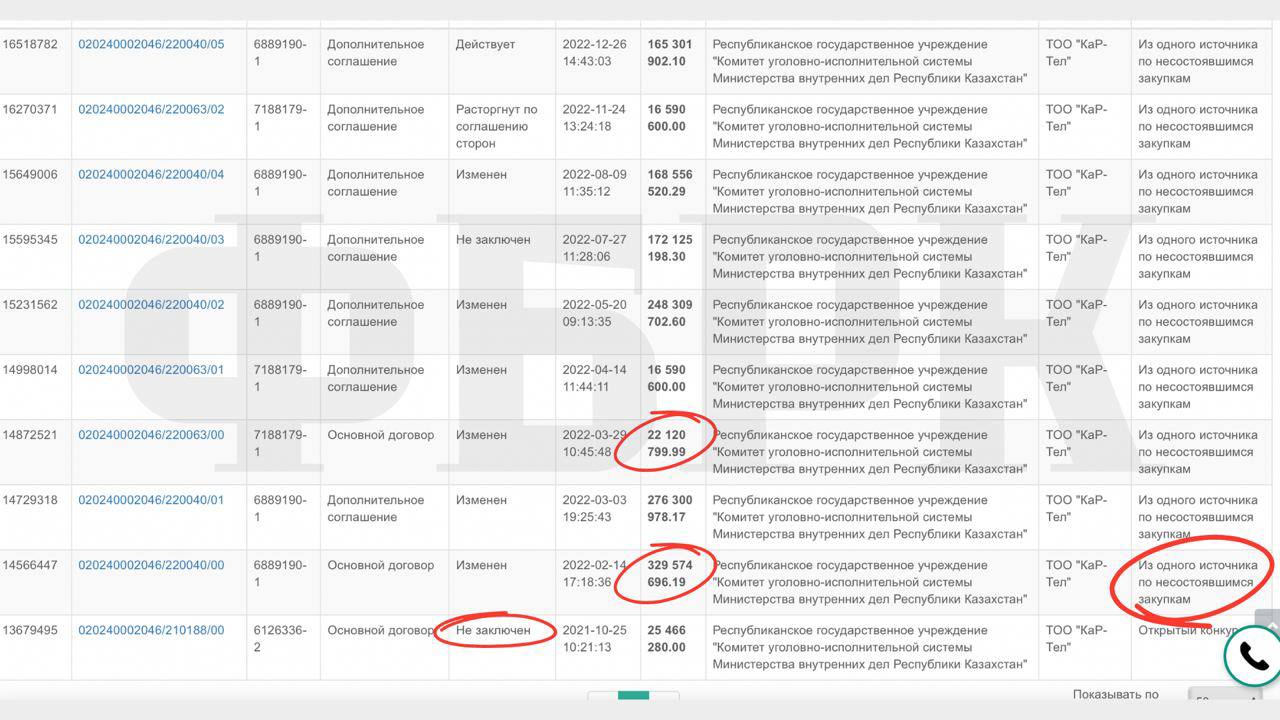This screenshot has width=1280, height=720.
Task: Click 'Показывать по' label near page size
Action: [1116, 694]
